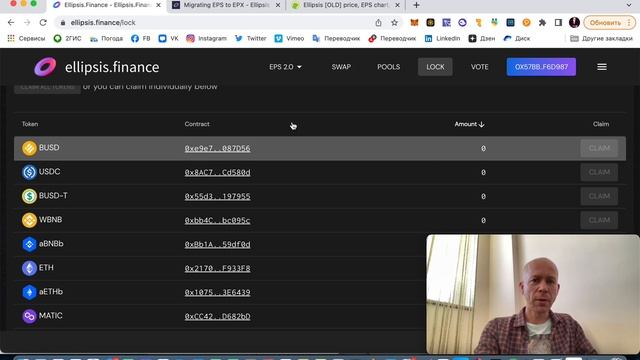Click the ellipsis.finance logo icon

coord(45,67)
